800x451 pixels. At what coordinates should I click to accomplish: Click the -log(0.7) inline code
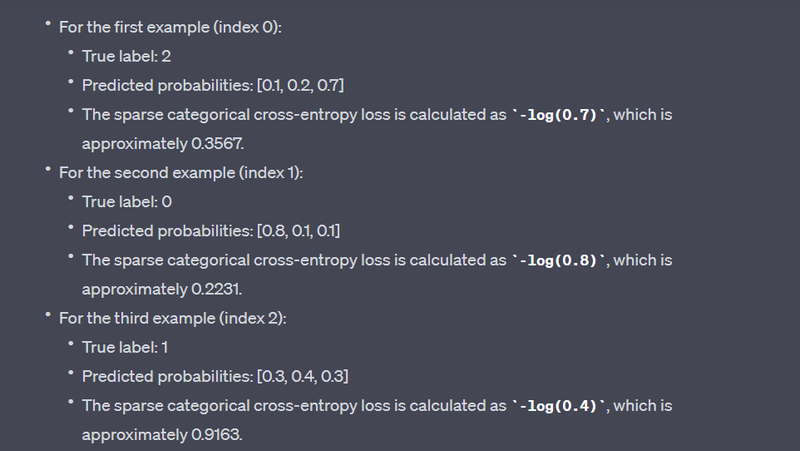560,115
